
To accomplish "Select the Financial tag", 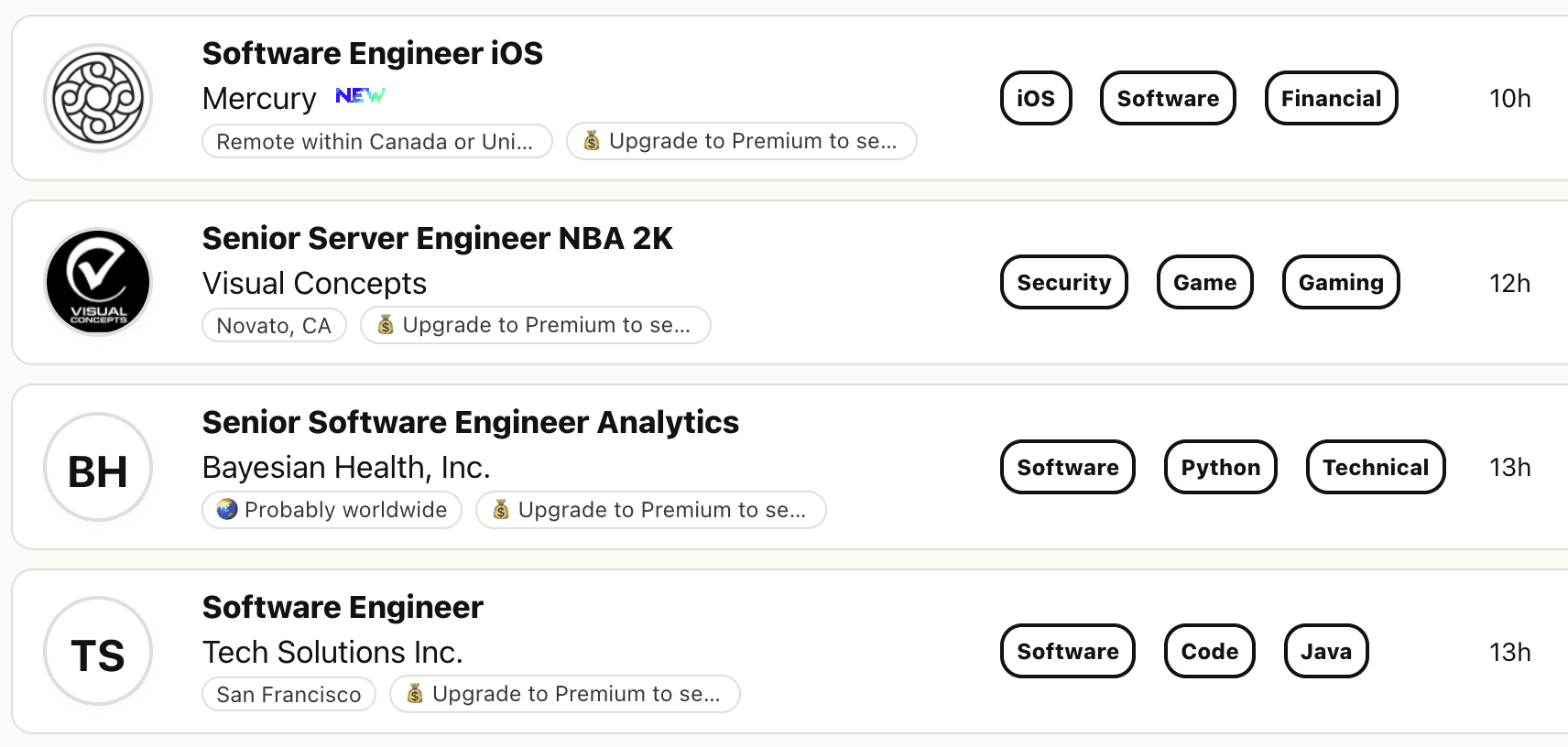I will pyautogui.click(x=1331, y=98).
